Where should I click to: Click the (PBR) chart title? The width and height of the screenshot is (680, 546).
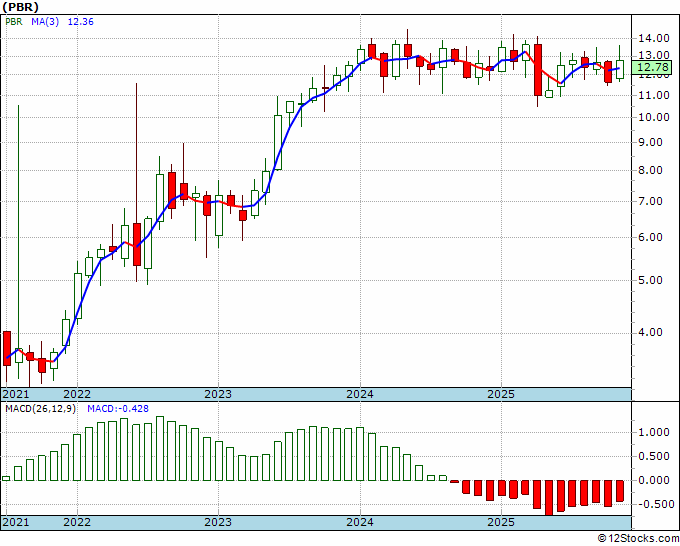coord(21,7)
